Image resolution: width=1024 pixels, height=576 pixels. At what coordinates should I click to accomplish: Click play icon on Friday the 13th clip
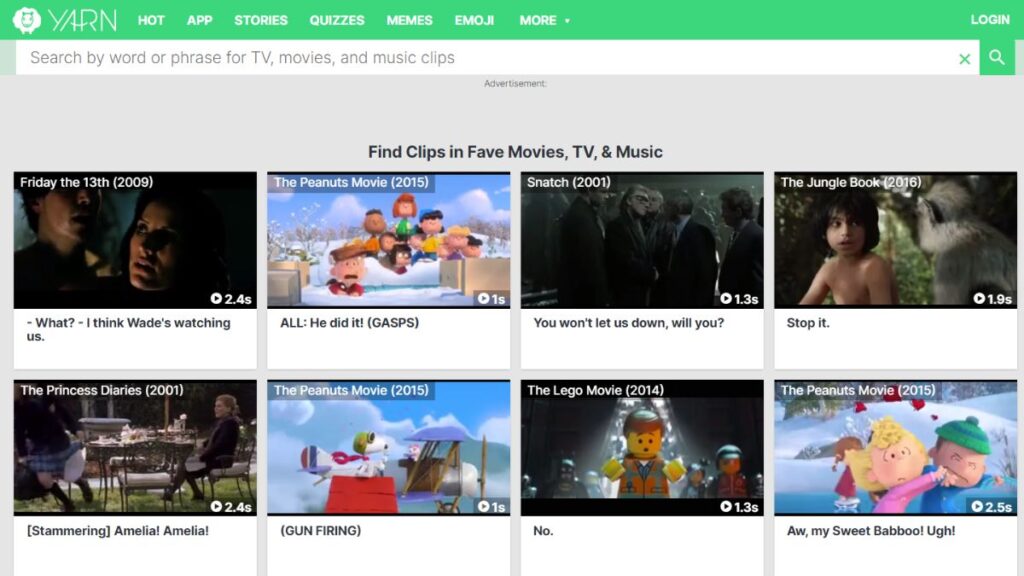point(216,298)
